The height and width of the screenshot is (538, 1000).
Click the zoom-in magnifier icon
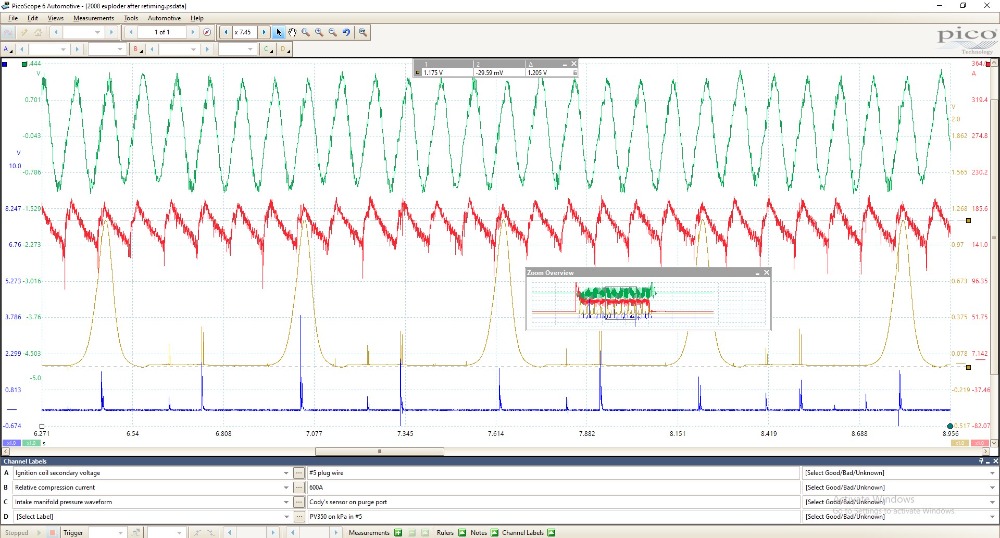coord(319,32)
